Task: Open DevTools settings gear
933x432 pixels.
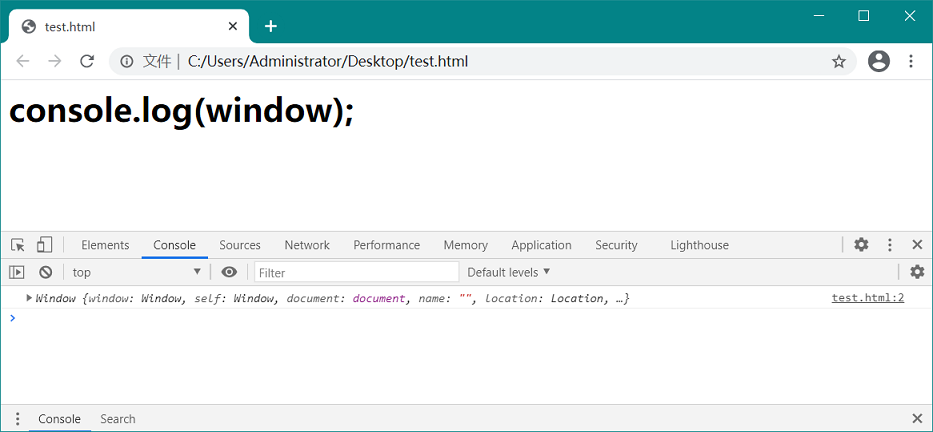Action: coord(861,245)
